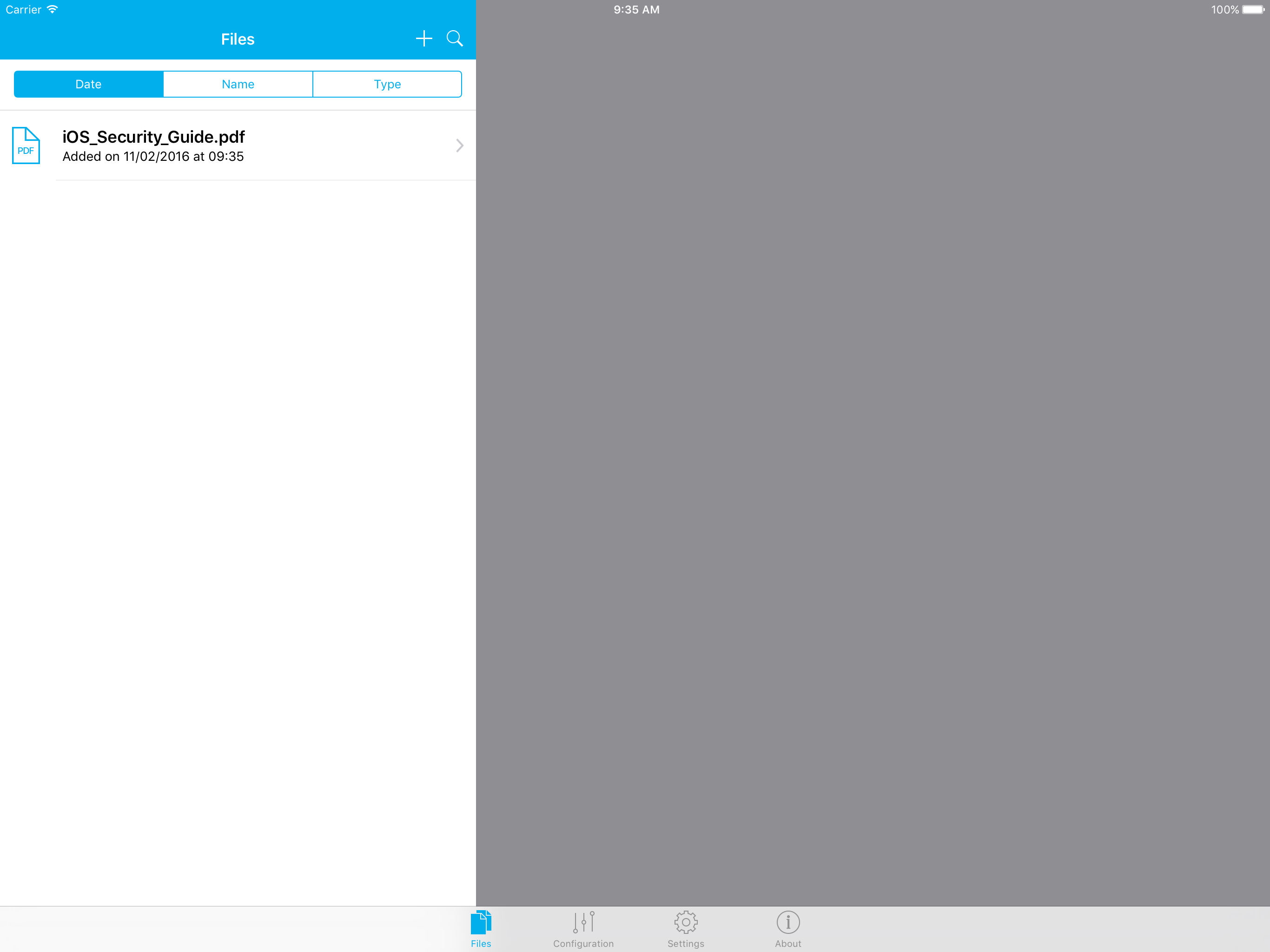
Task: Click the battery indicator icon
Action: pos(1253,9)
